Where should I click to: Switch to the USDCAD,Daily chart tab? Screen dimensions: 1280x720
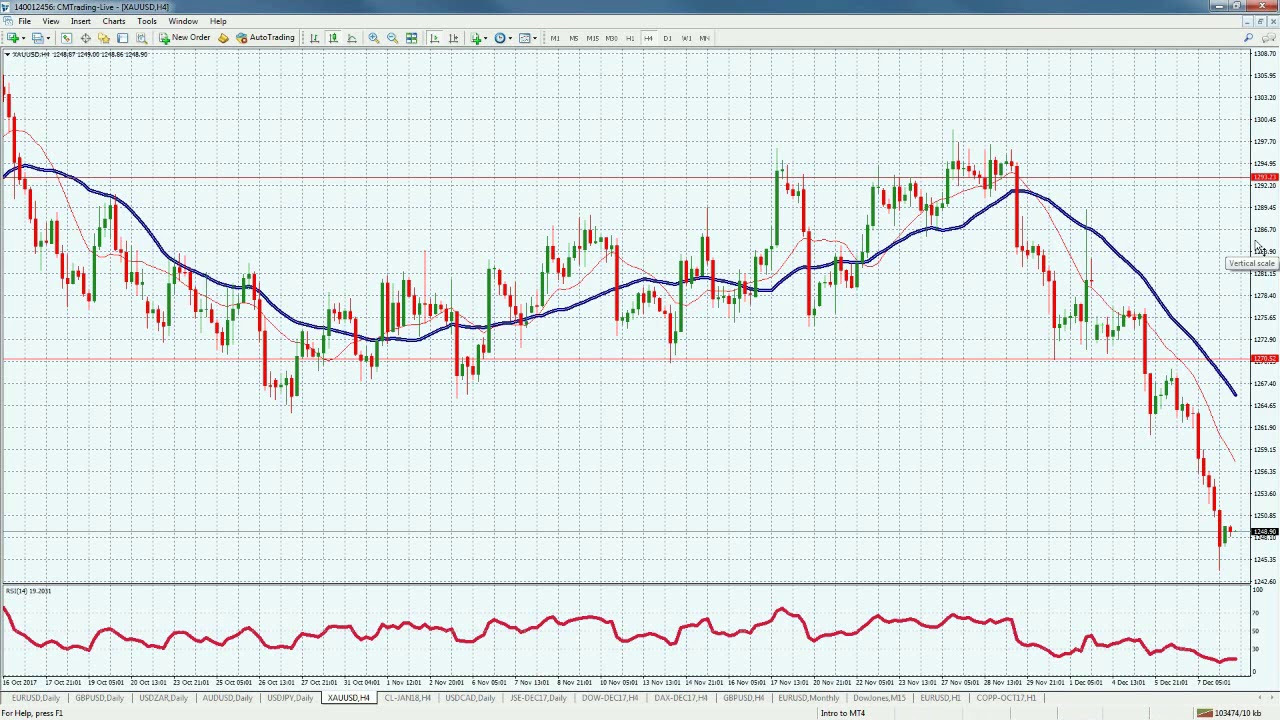coord(470,698)
